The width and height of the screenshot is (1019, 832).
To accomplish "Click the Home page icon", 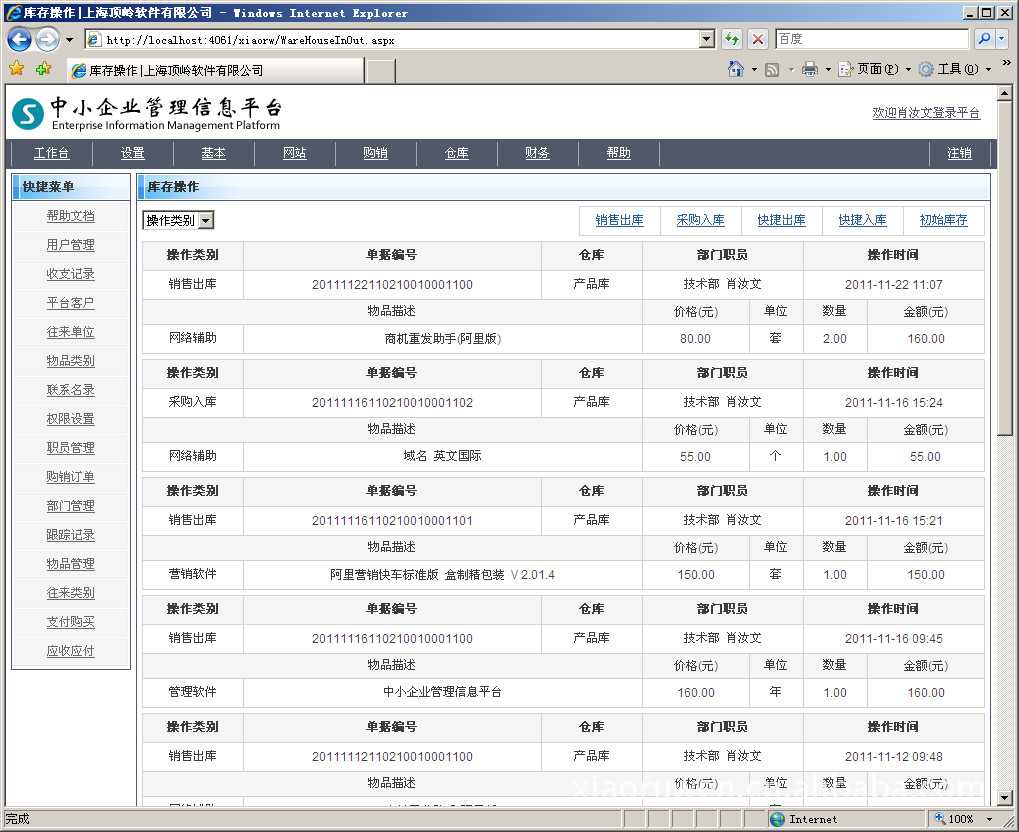I will [736, 69].
